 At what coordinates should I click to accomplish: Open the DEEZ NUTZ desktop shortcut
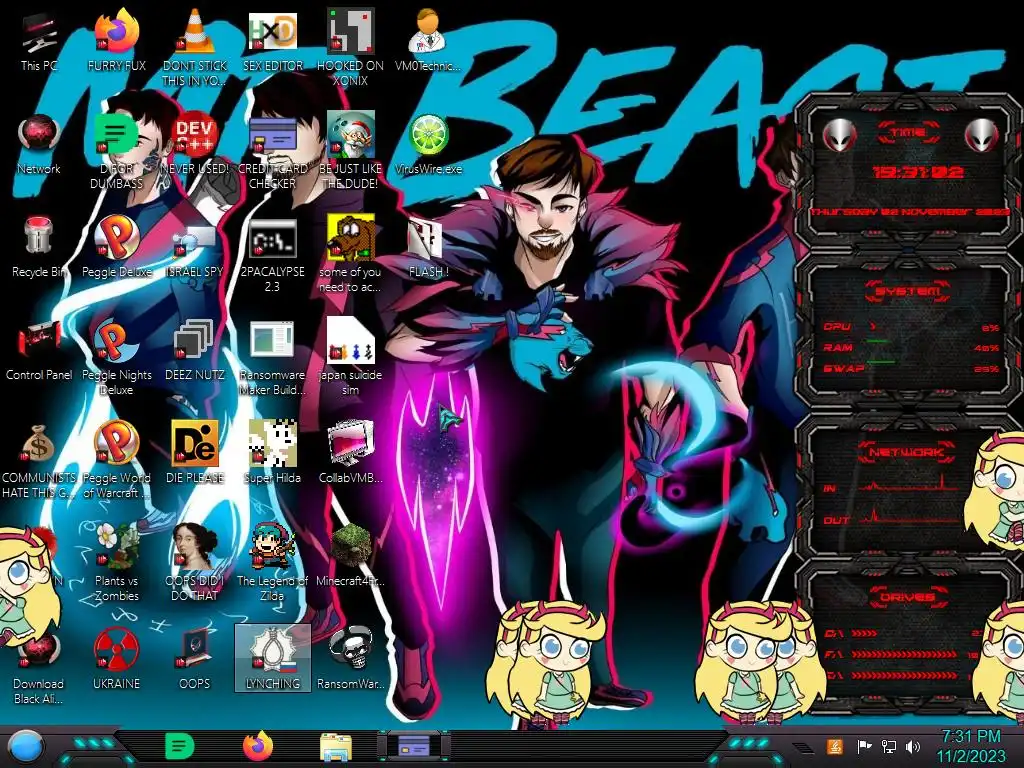point(195,350)
